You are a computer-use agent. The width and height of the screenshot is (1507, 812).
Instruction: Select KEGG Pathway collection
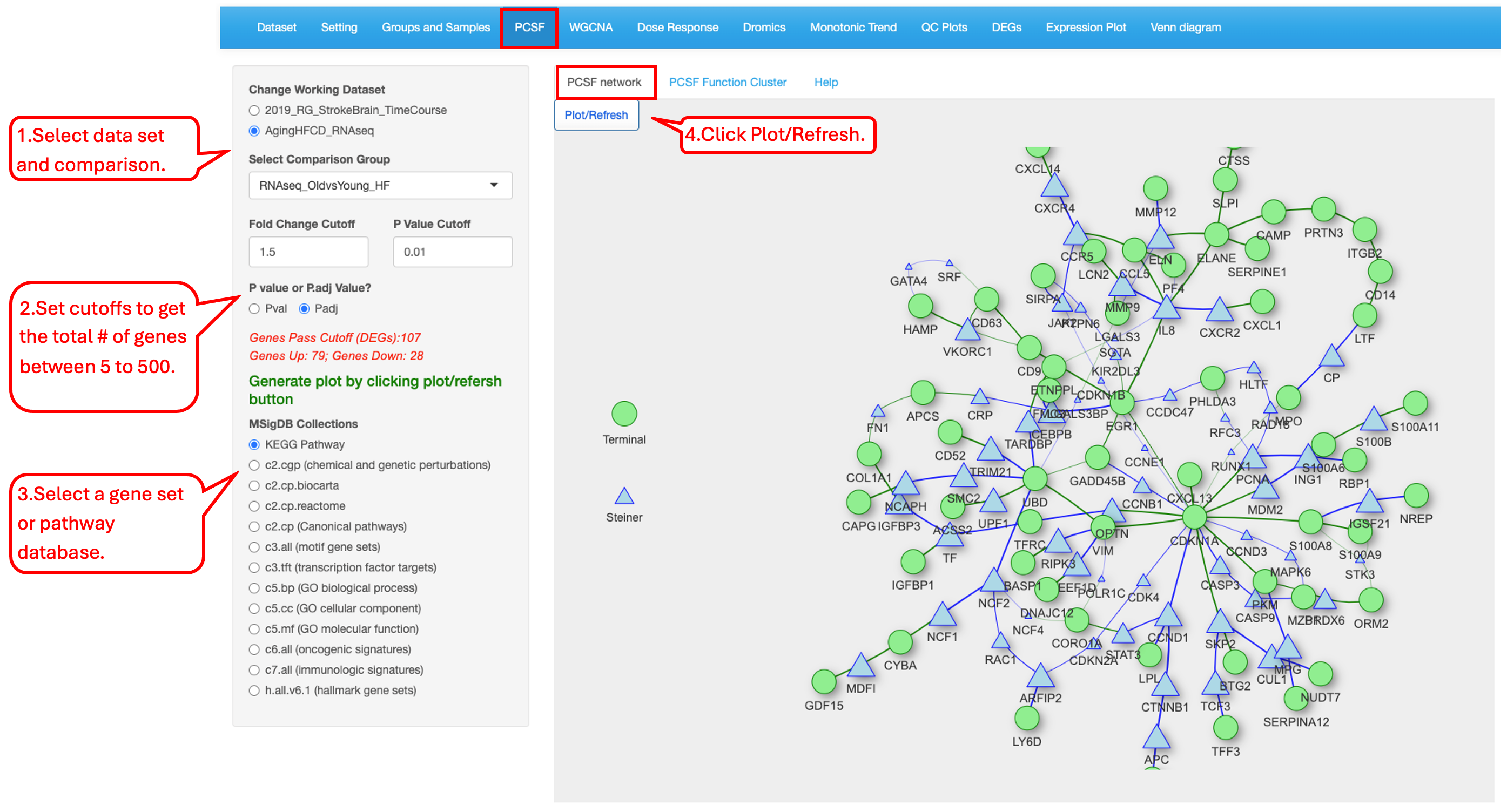coord(254,445)
